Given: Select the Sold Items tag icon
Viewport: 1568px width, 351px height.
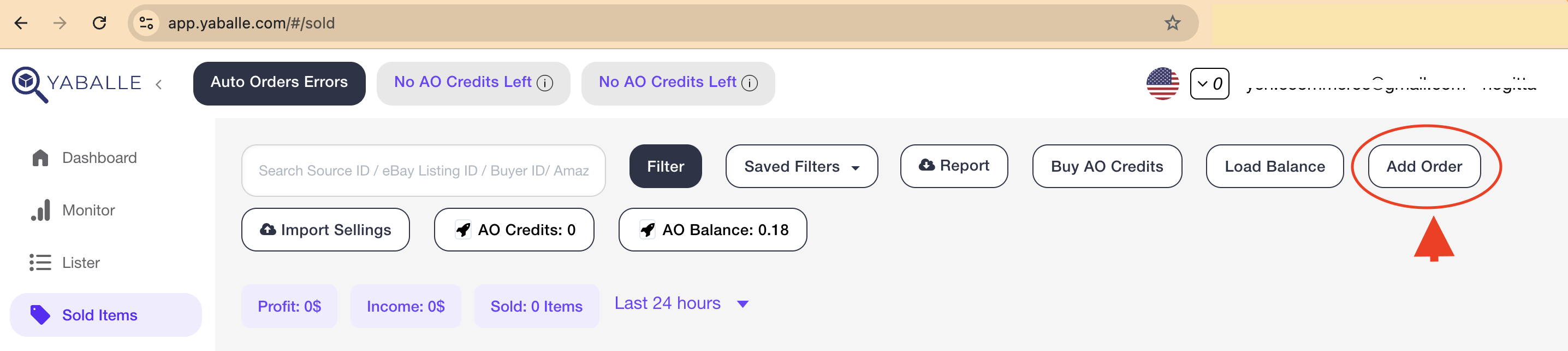Looking at the screenshot, I should (x=40, y=314).
